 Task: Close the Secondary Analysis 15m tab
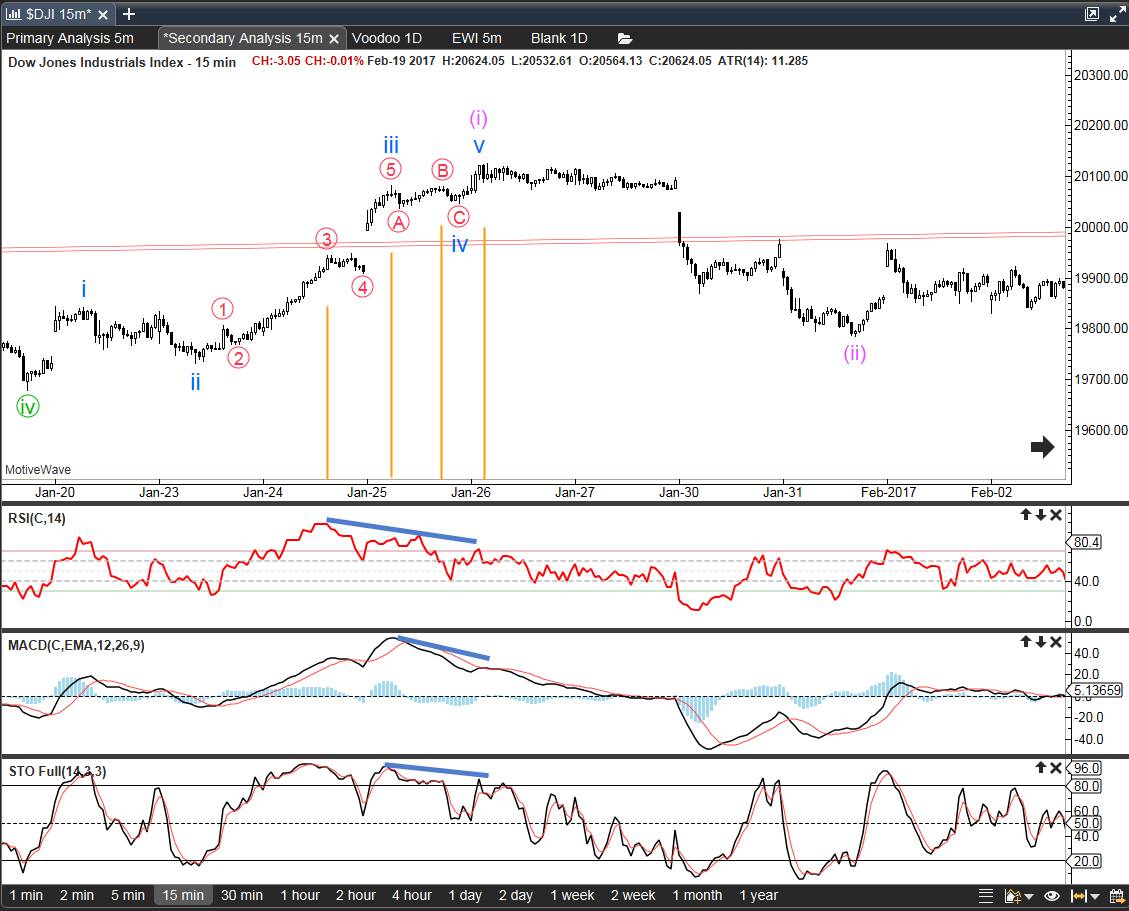[334, 38]
